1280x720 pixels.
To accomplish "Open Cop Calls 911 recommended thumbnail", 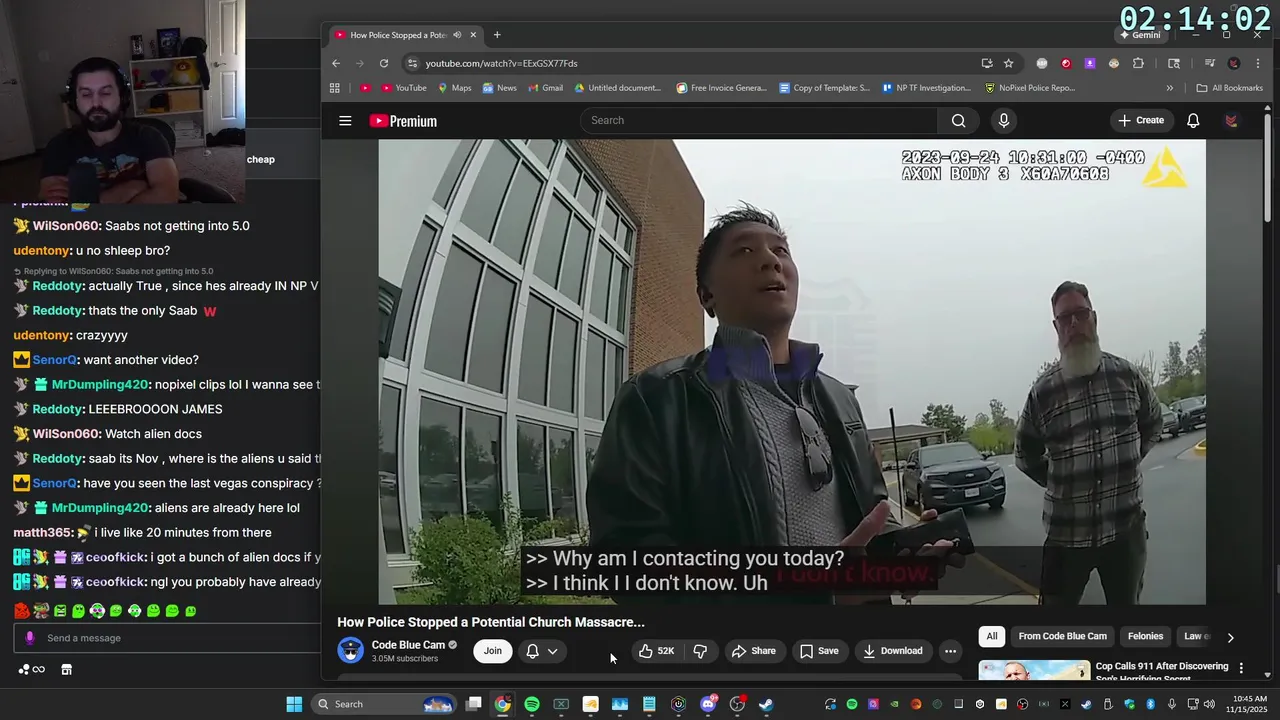I will pyautogui.click(x=1034, y=670).
